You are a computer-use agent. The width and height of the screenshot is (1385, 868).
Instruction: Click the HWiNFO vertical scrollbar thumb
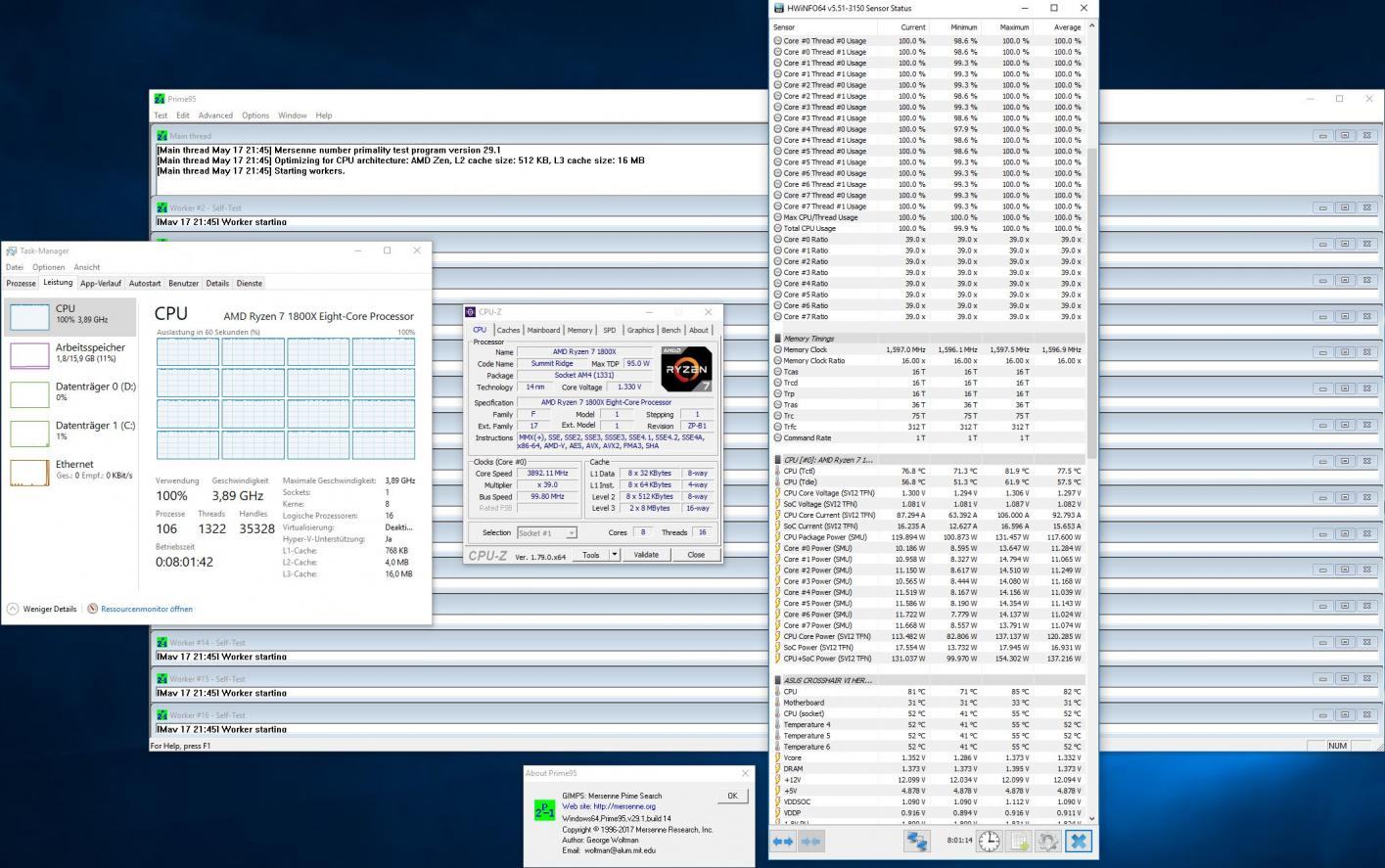1091,302
